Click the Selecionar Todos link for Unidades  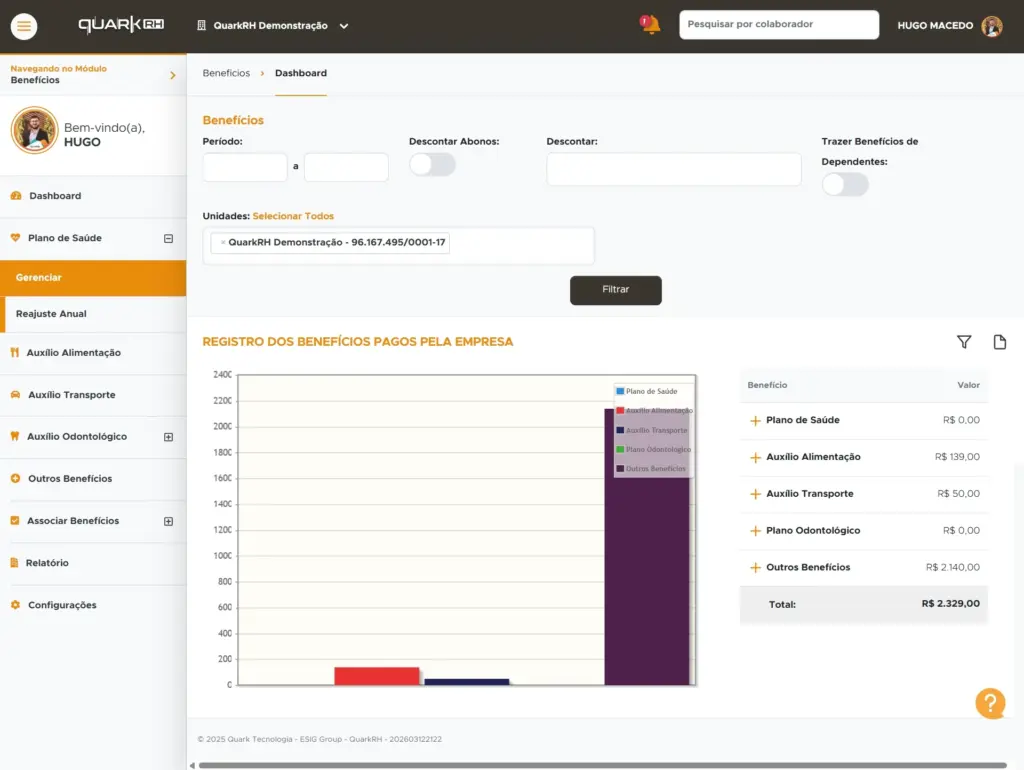click(293, 215)
